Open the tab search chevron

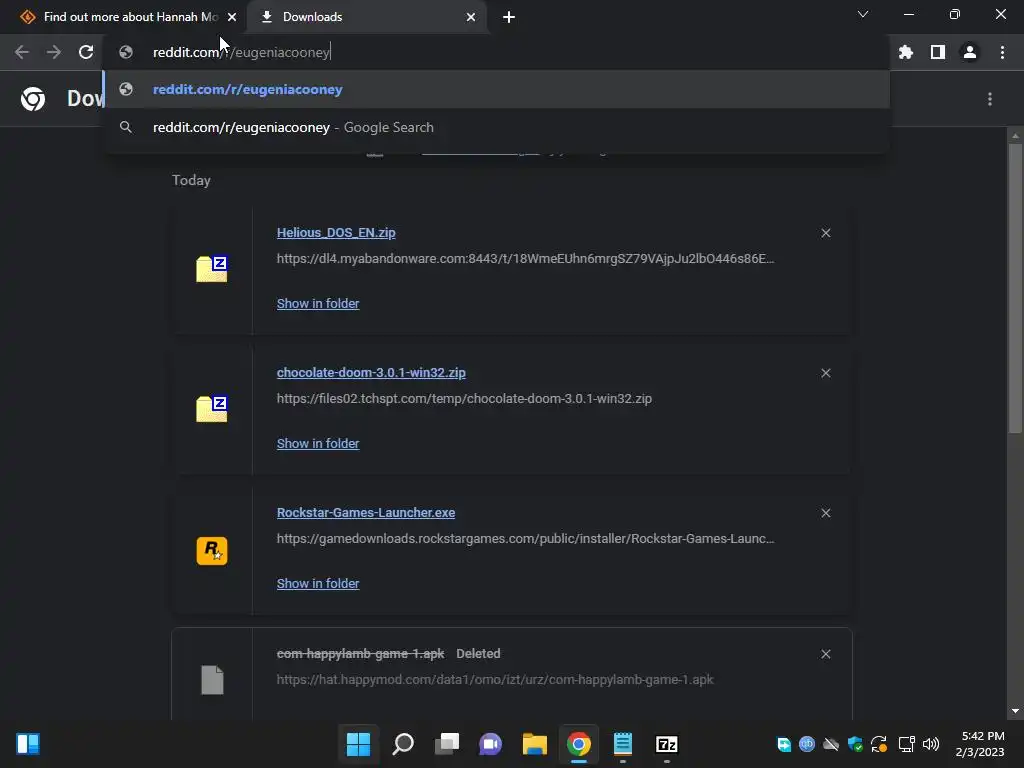(x=863, y=14)
